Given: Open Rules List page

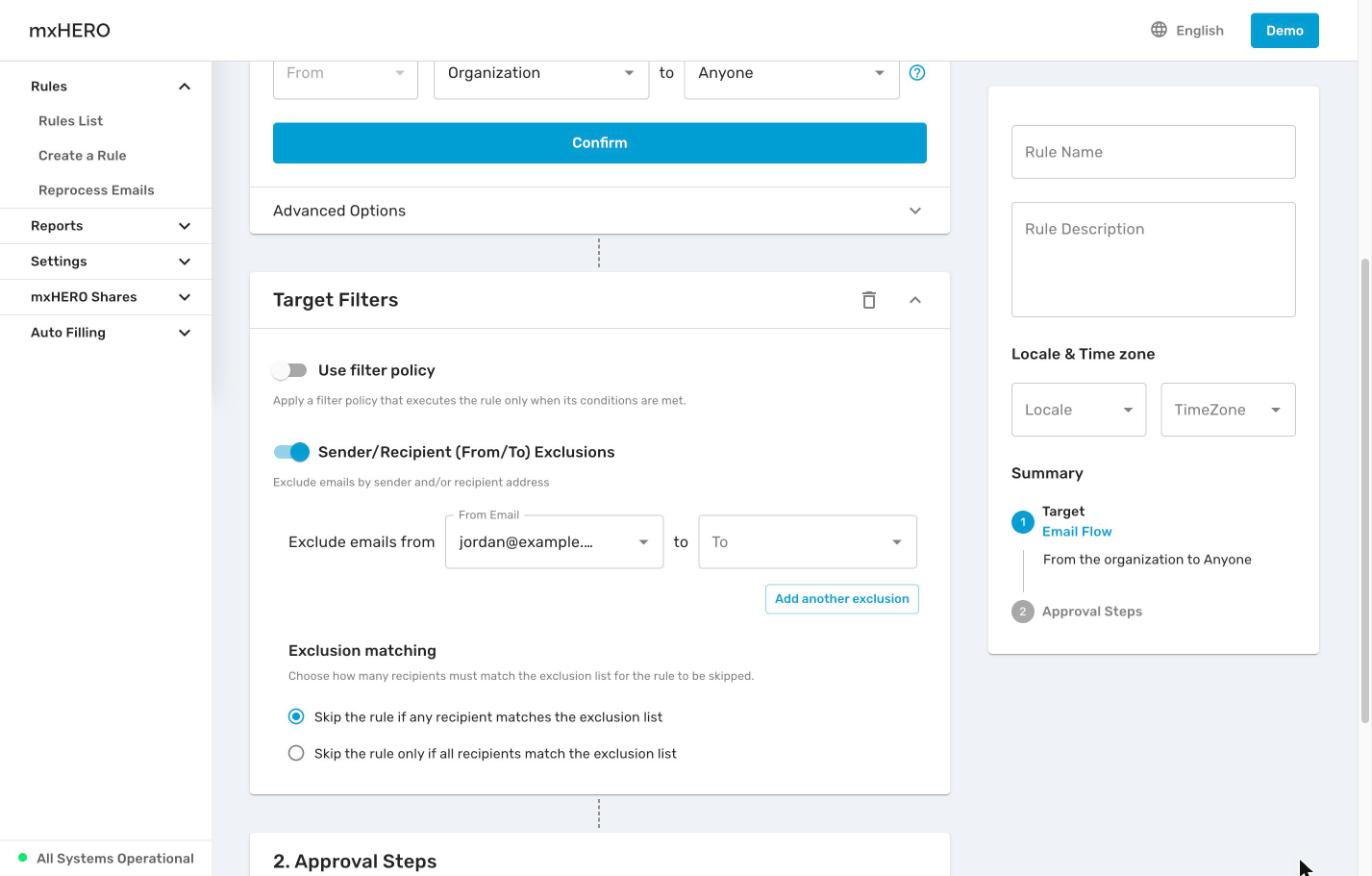Looking at the screenshot, I should pos(71,121).
